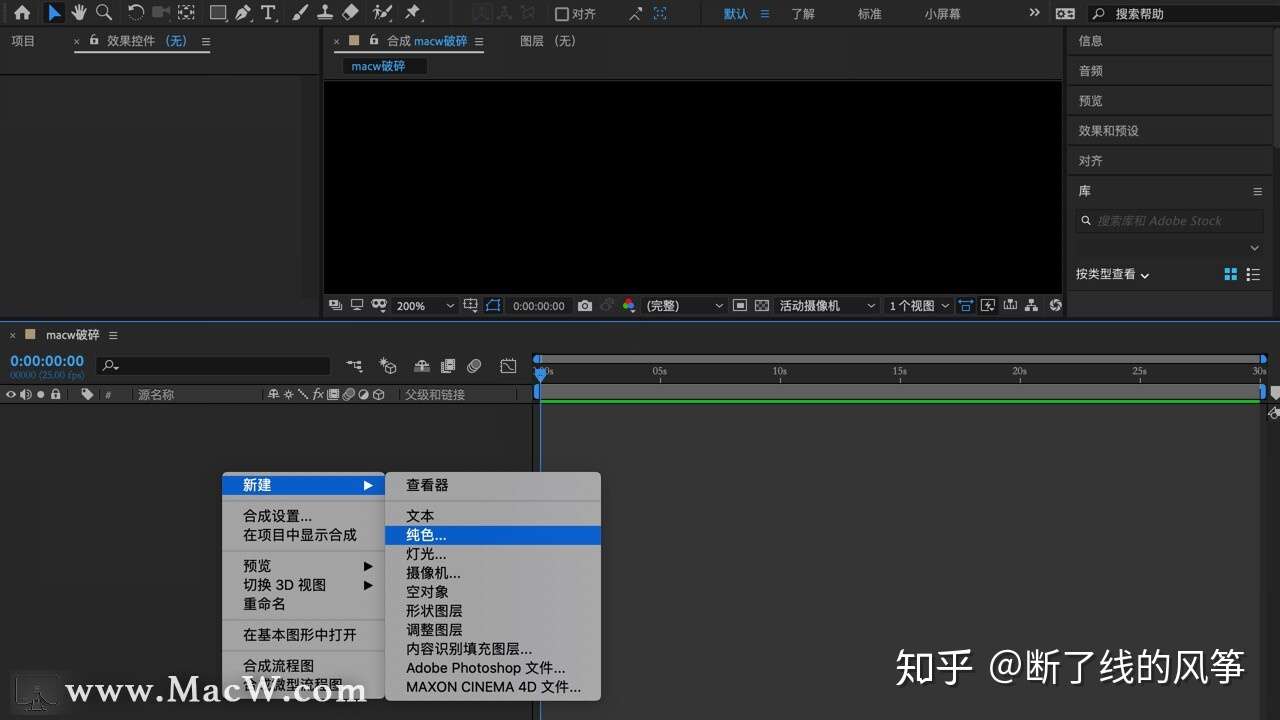Click the timeline layer search field
1280x720 pixels.
tap(214, 366)
